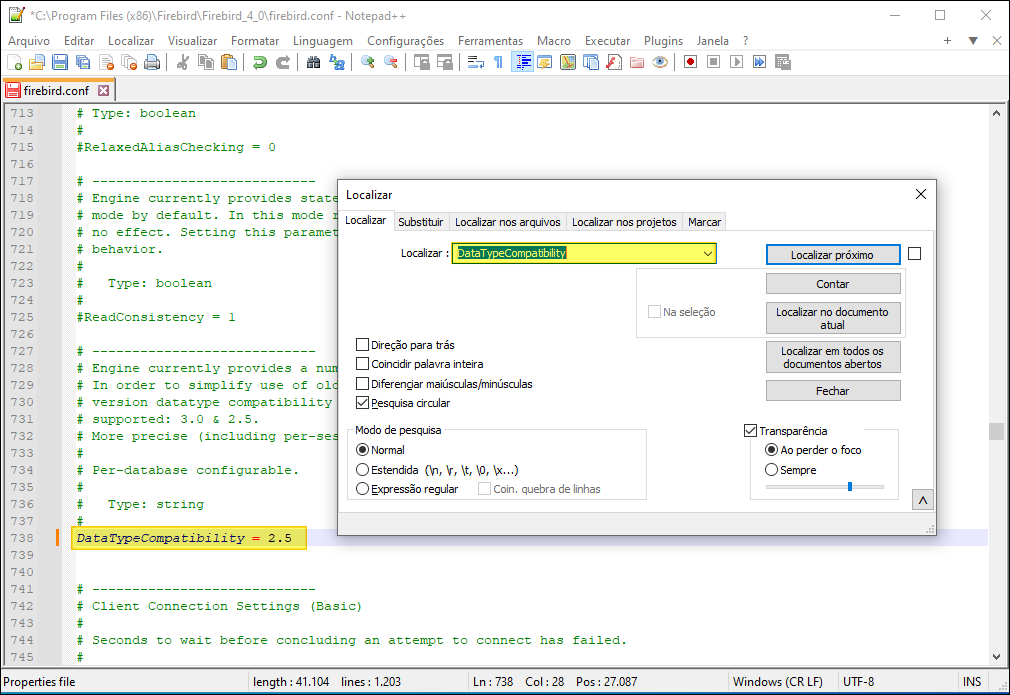Image resolution: width=1010 pixels, height=695 pixels.
Task: Choose 'Expressão regular' search mode
Action: tap(363, 489)
